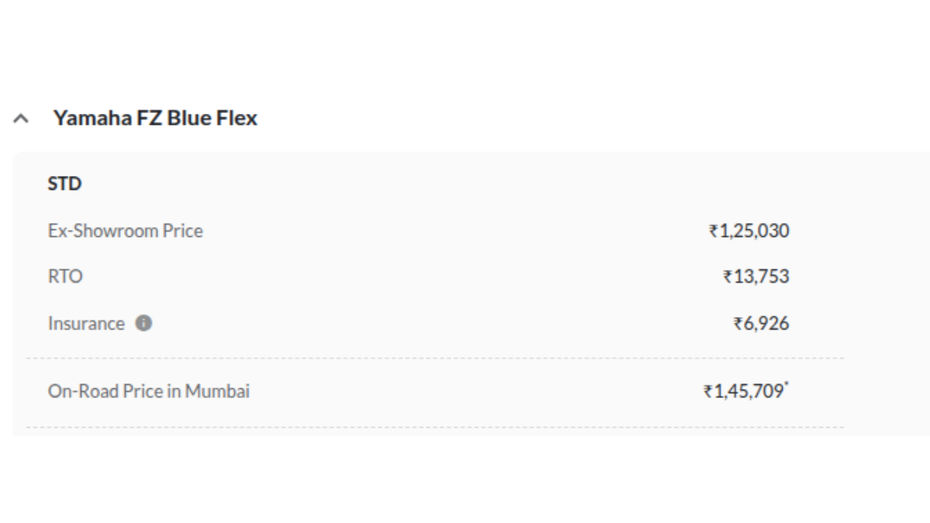
Task: Collapse the Yamaha FZ Blue Flex section chevron
Action: point(21,119)
